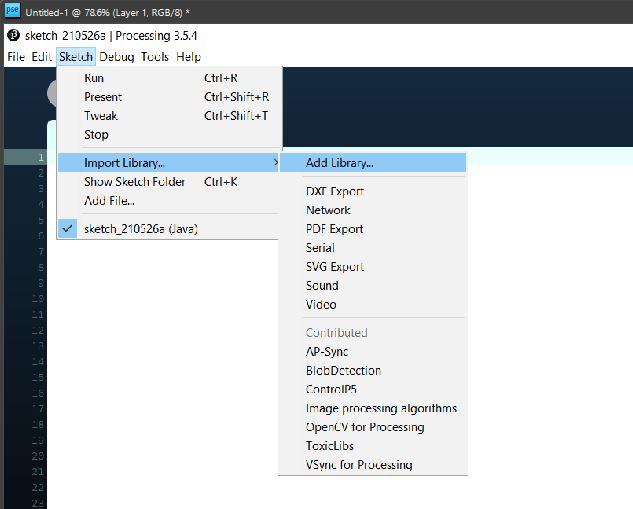Open the File menu

click(16, 57)
